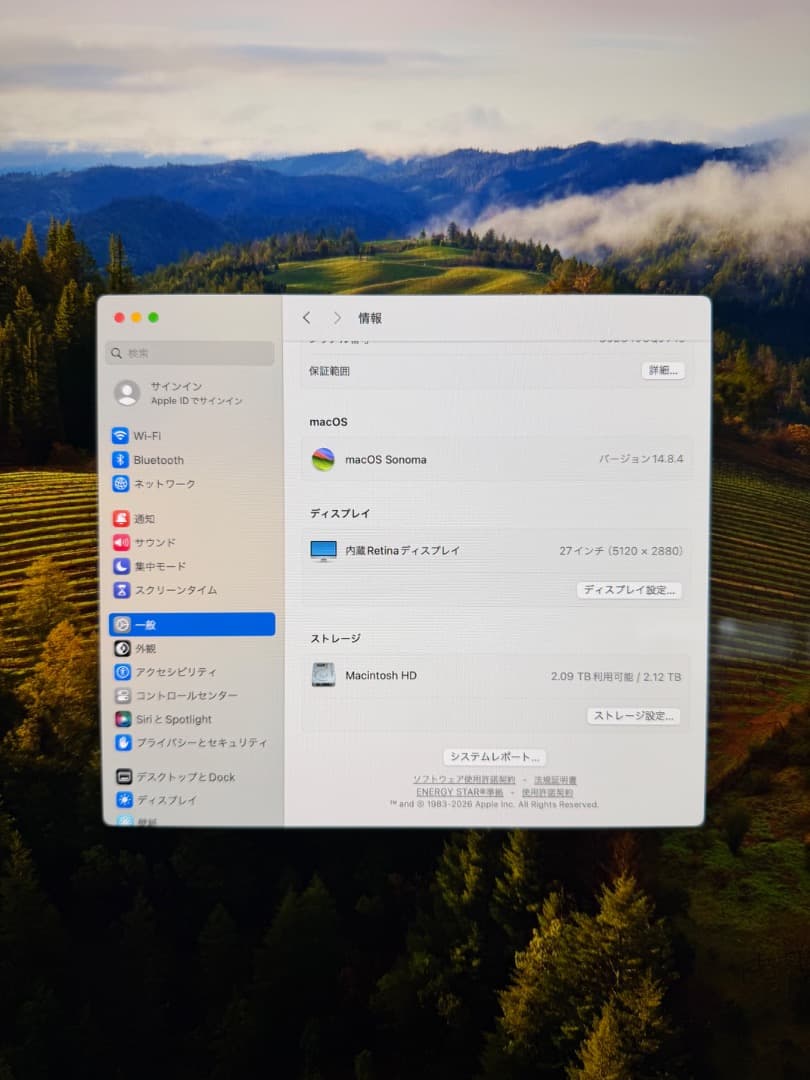Open Bluetooth settings icon
810x1080 pixels.
pos(121,459)
